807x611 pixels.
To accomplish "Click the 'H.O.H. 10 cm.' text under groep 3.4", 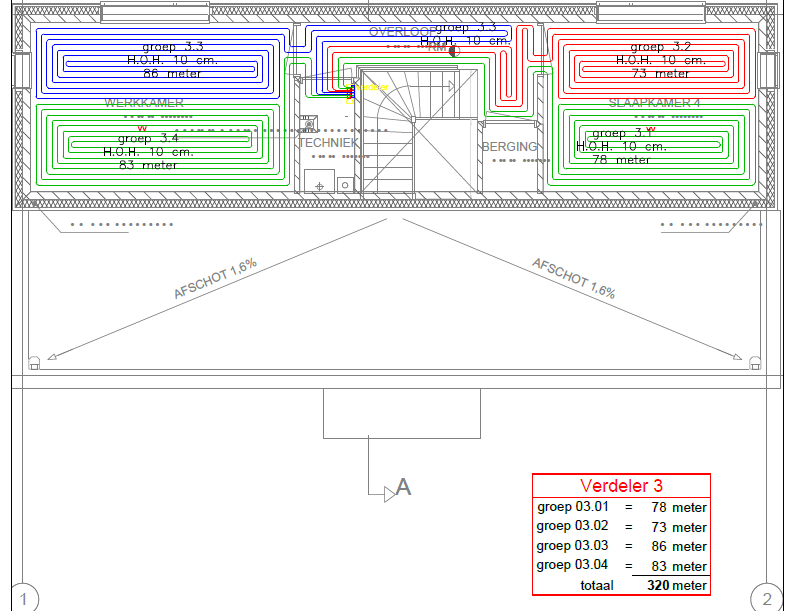I will (x=148, y=152).
